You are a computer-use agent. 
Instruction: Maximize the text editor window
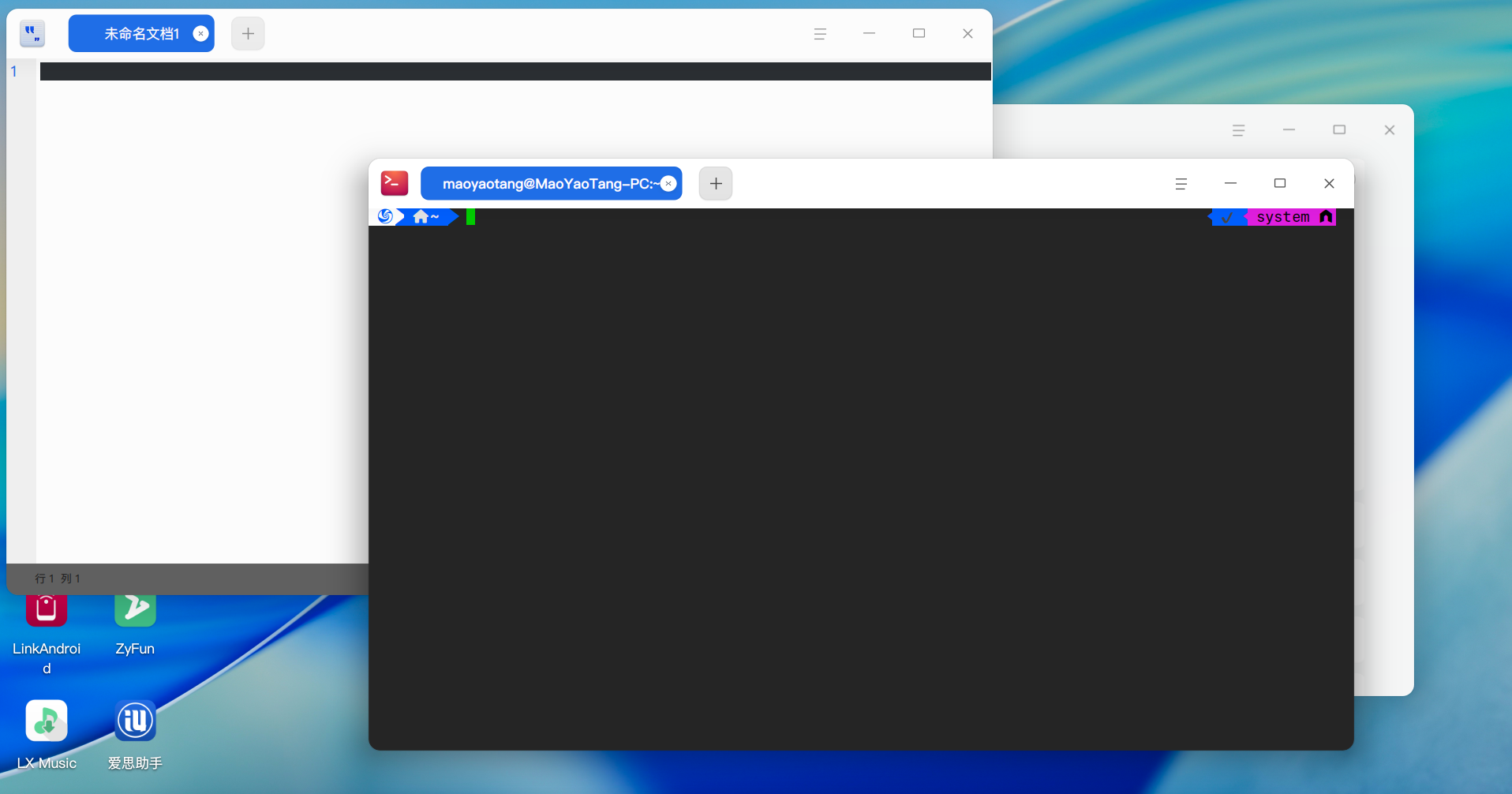919,33
